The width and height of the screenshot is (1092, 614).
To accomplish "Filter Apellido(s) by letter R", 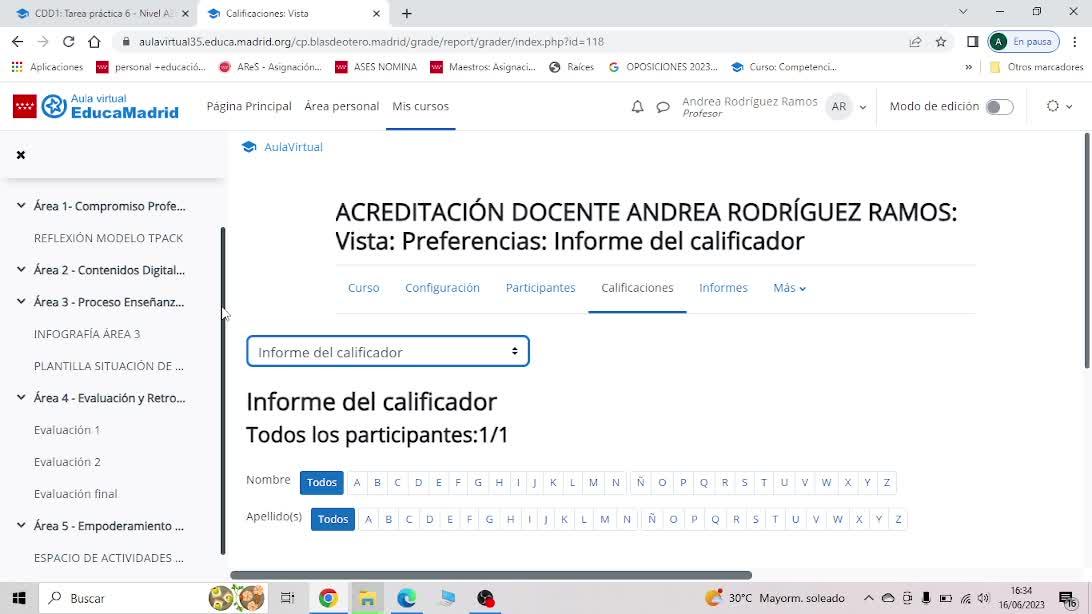I will pyautogui.click(x=735, y=519).
